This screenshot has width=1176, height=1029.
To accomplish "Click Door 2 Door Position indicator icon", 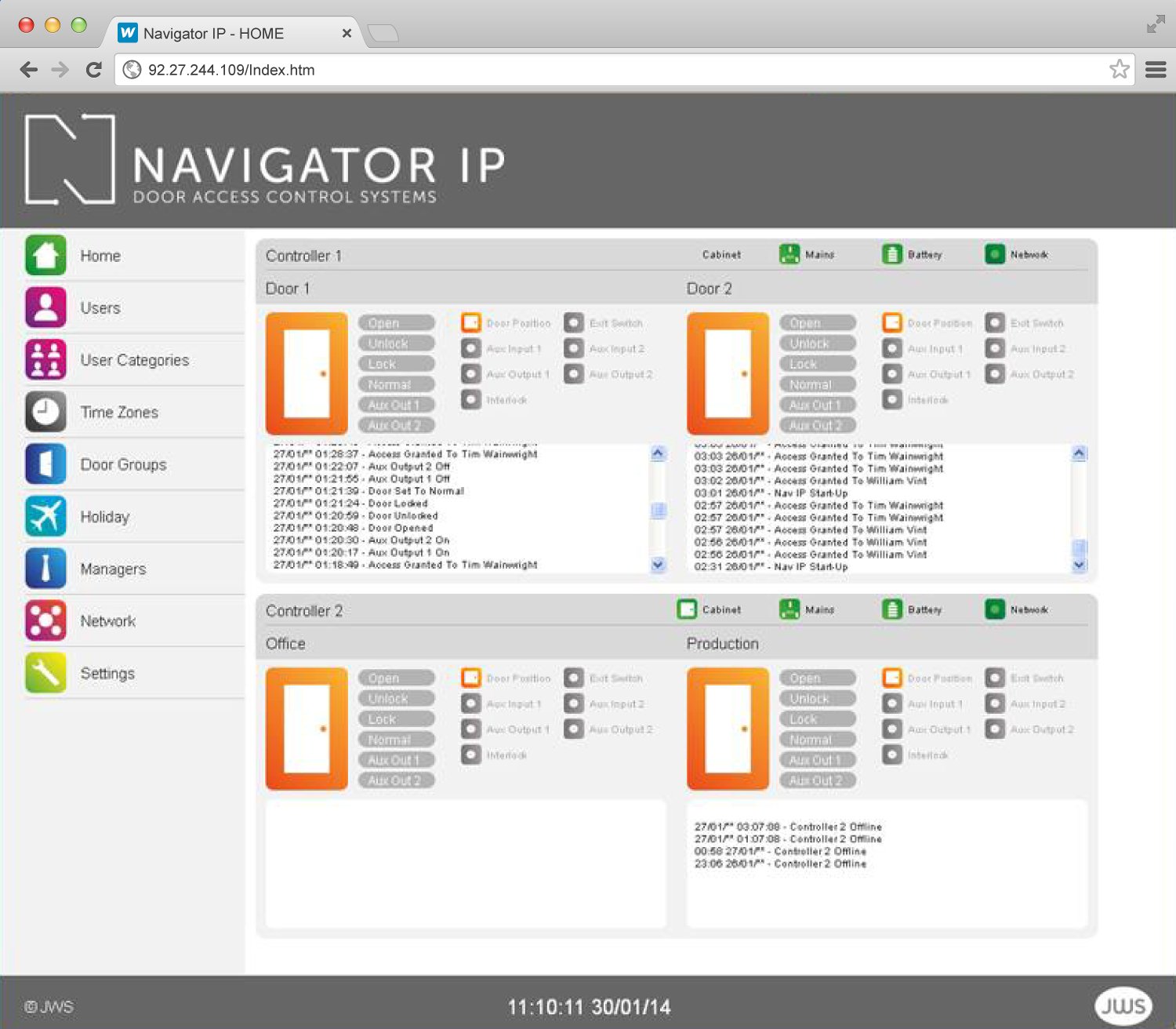I will [892, 322].
